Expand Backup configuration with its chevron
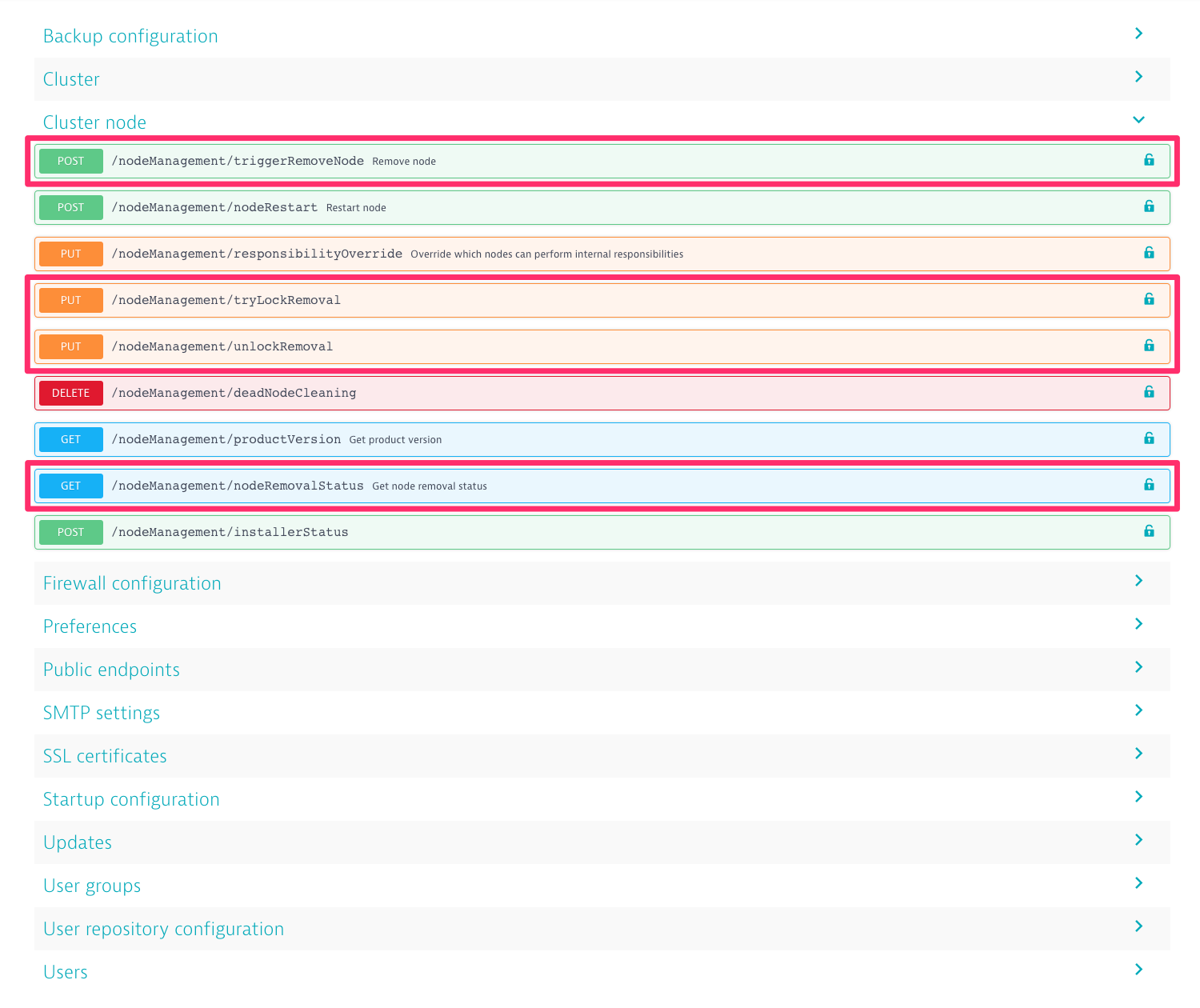This screenshot has width=1200, height=1008. [x=1138, y=34]
